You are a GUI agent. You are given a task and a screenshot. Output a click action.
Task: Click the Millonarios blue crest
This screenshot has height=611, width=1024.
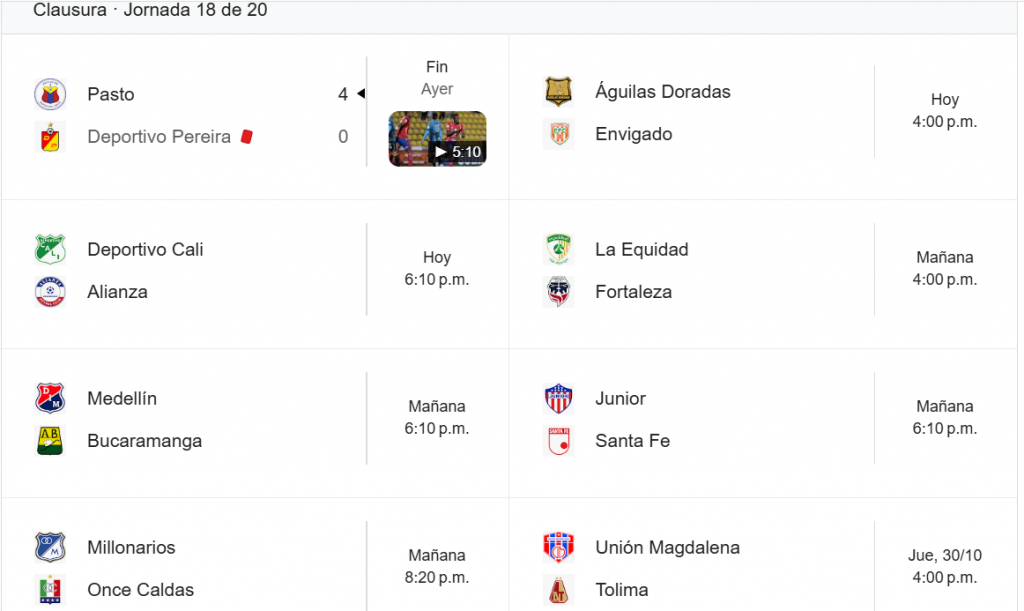coord(50,547)
